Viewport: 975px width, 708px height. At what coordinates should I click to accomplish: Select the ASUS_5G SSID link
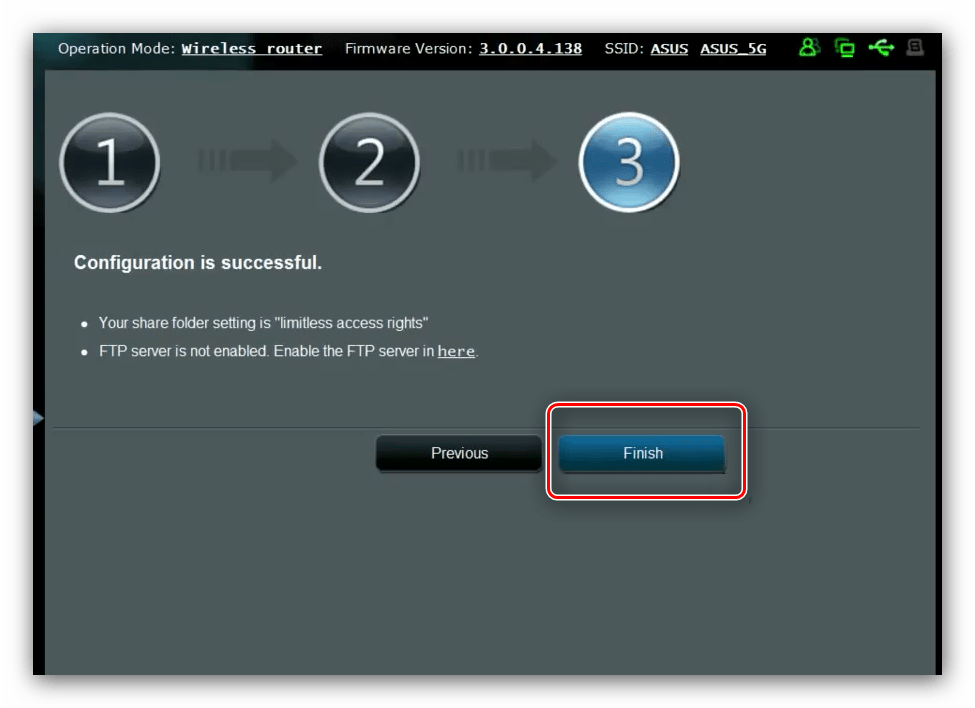pyautogui.click(x=733, y=48)
